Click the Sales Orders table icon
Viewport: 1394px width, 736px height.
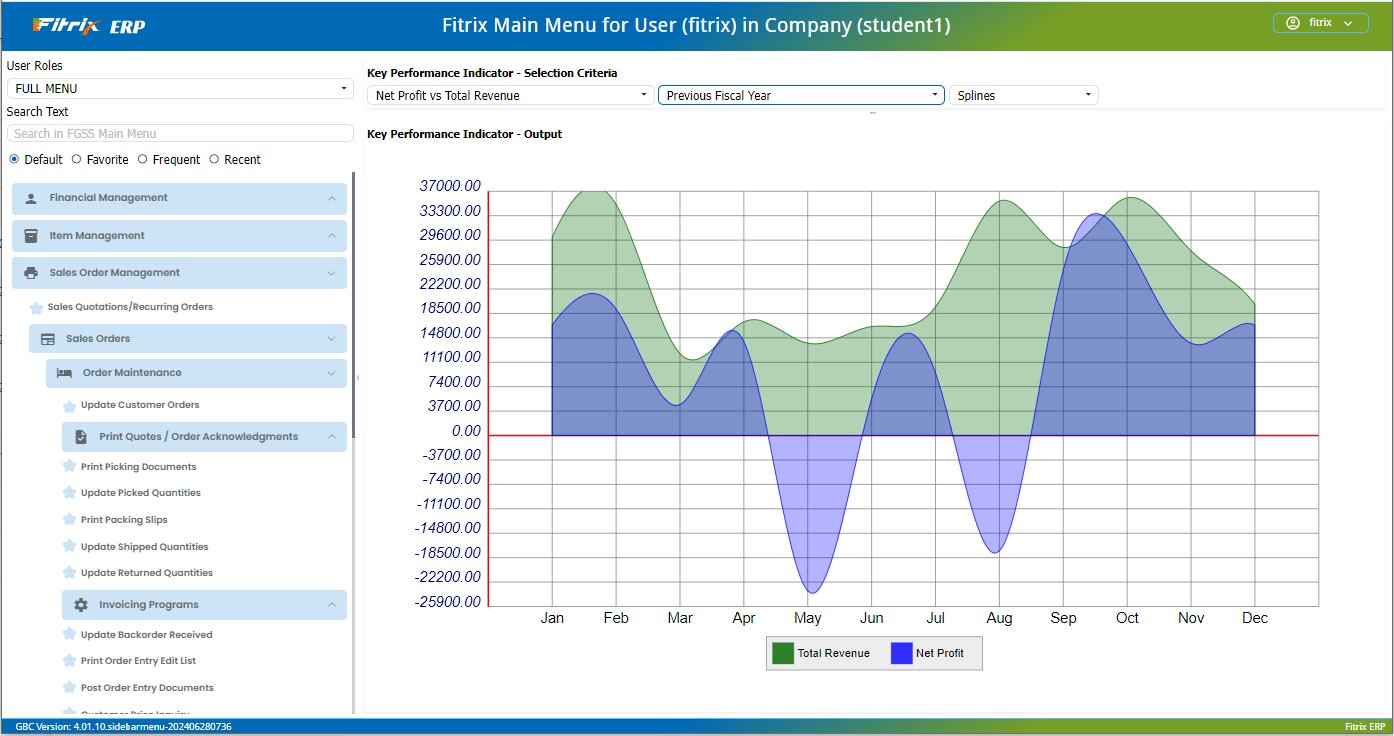47,339
